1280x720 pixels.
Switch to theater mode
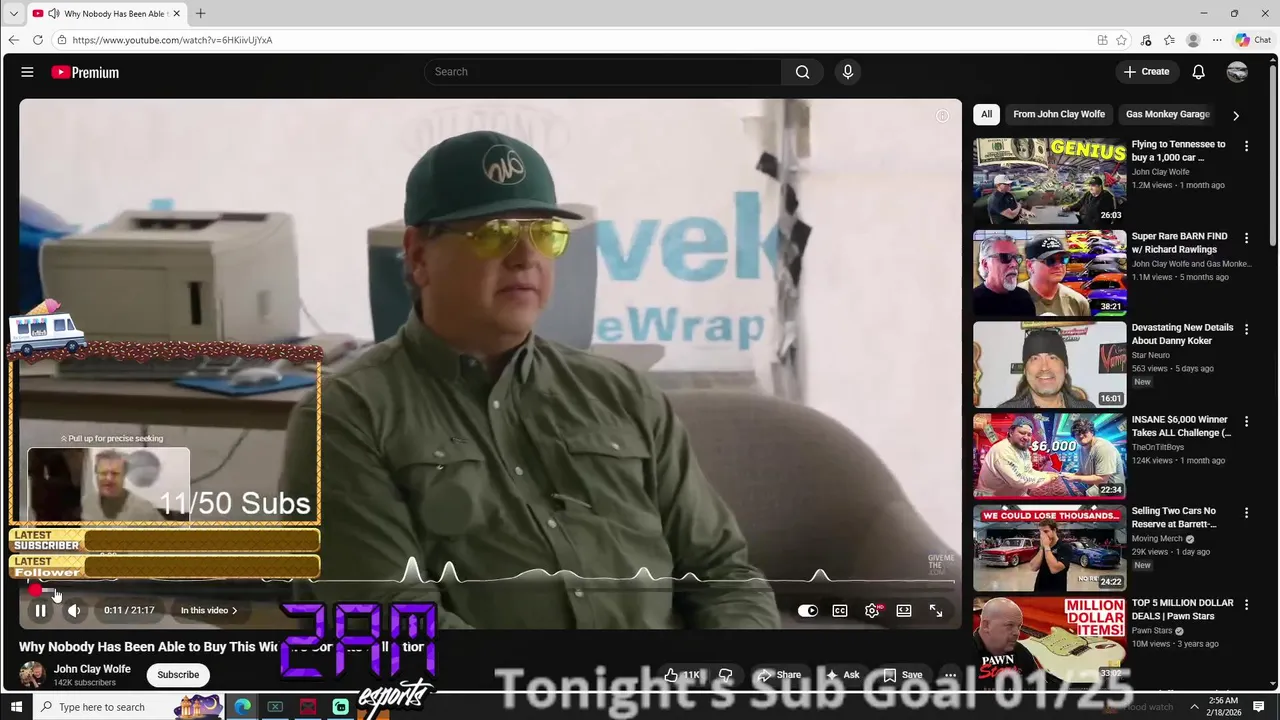coord(904,610)
